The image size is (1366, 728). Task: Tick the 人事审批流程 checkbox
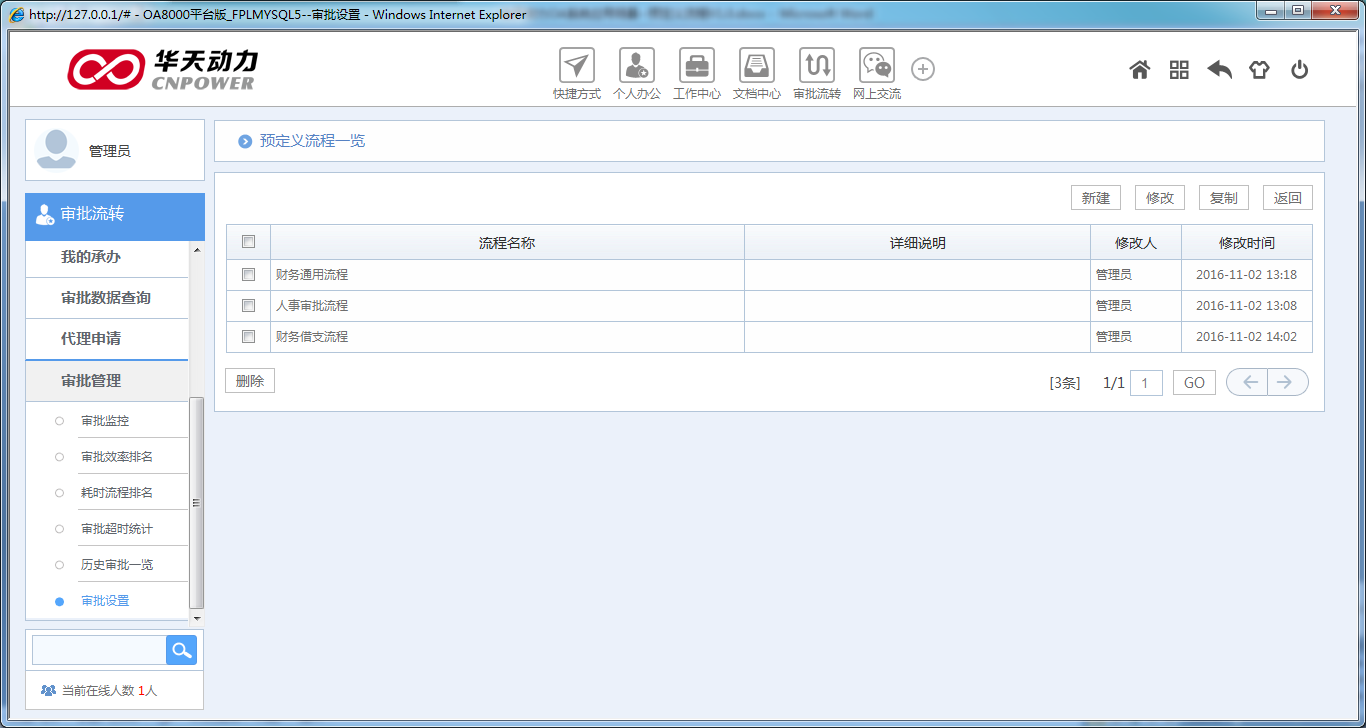coord(249,306)
